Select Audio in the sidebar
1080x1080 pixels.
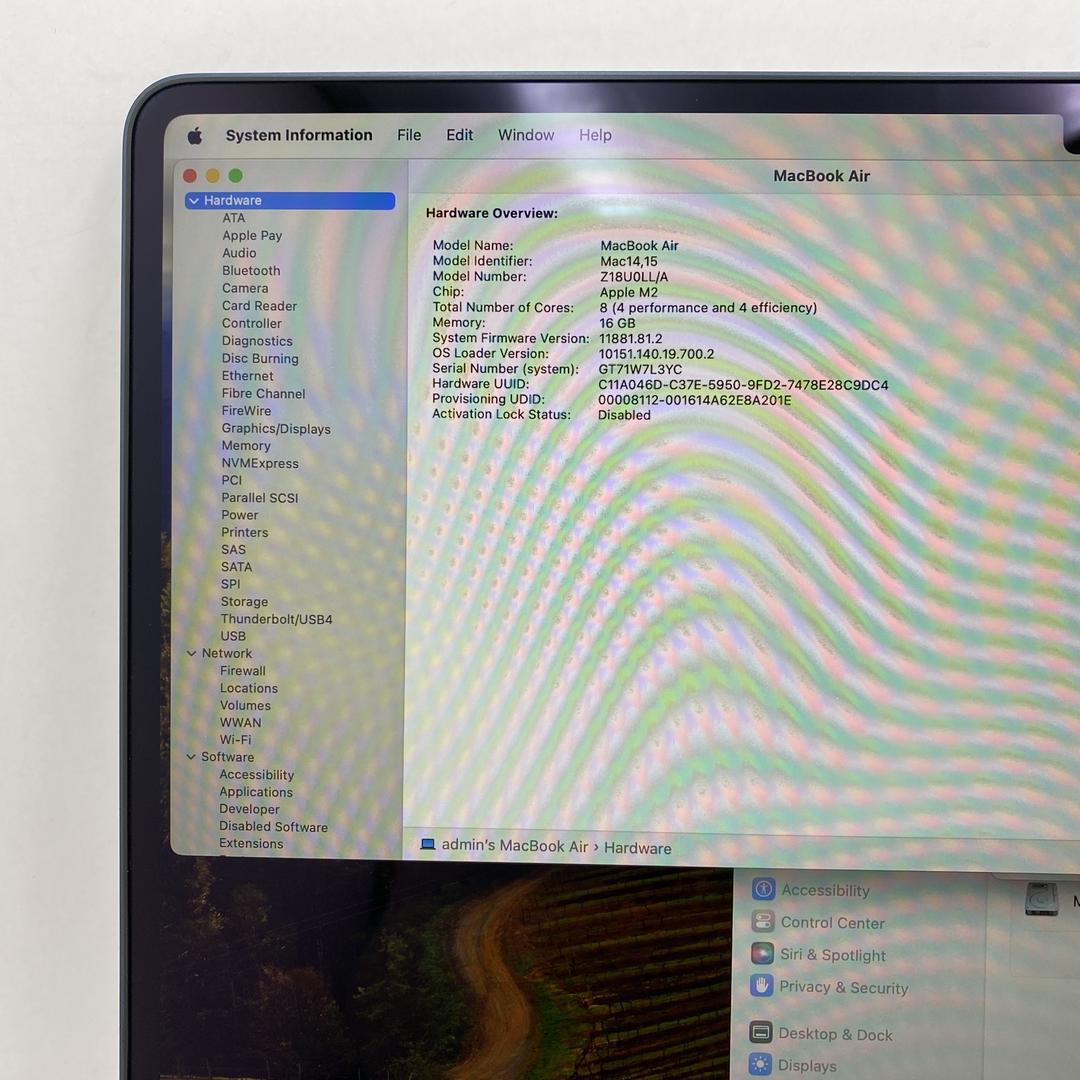(x=239, y=253)
